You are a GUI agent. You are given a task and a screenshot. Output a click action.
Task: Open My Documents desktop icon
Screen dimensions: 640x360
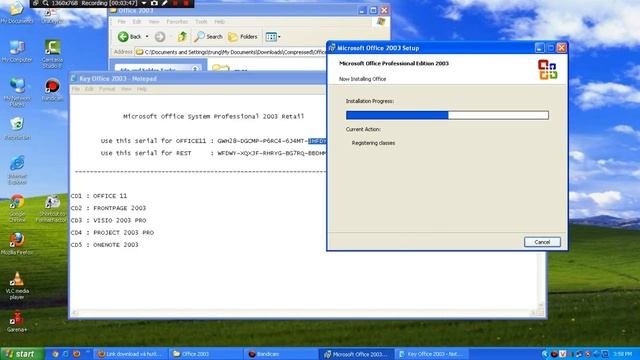(x=16, y=12)
